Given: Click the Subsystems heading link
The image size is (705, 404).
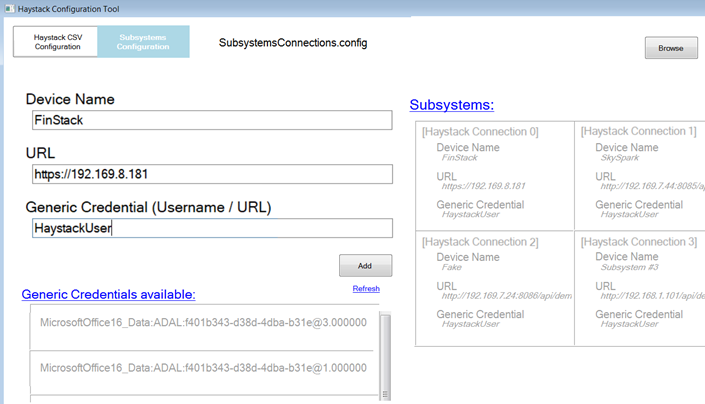Looking at the screenshot, I should point(451,105).
